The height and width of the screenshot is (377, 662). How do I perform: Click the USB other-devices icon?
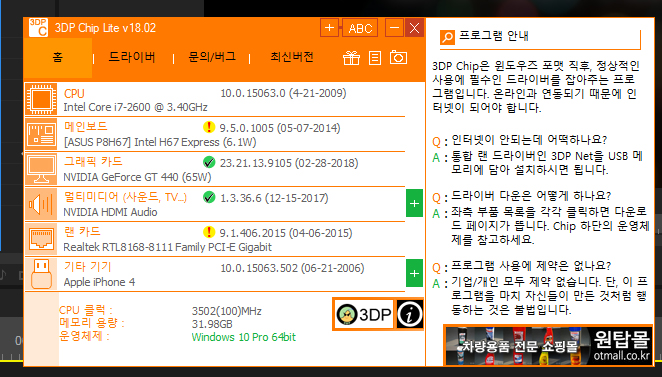pos(41,274)
